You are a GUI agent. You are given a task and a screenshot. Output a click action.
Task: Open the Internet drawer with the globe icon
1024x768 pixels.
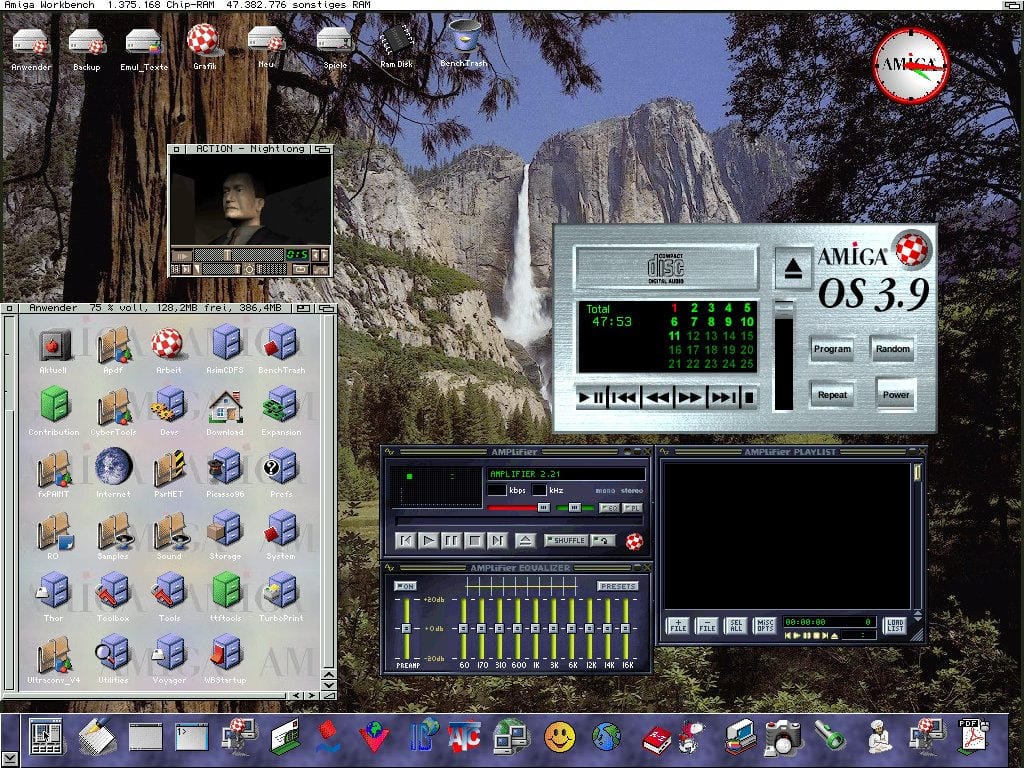[112, 465]
